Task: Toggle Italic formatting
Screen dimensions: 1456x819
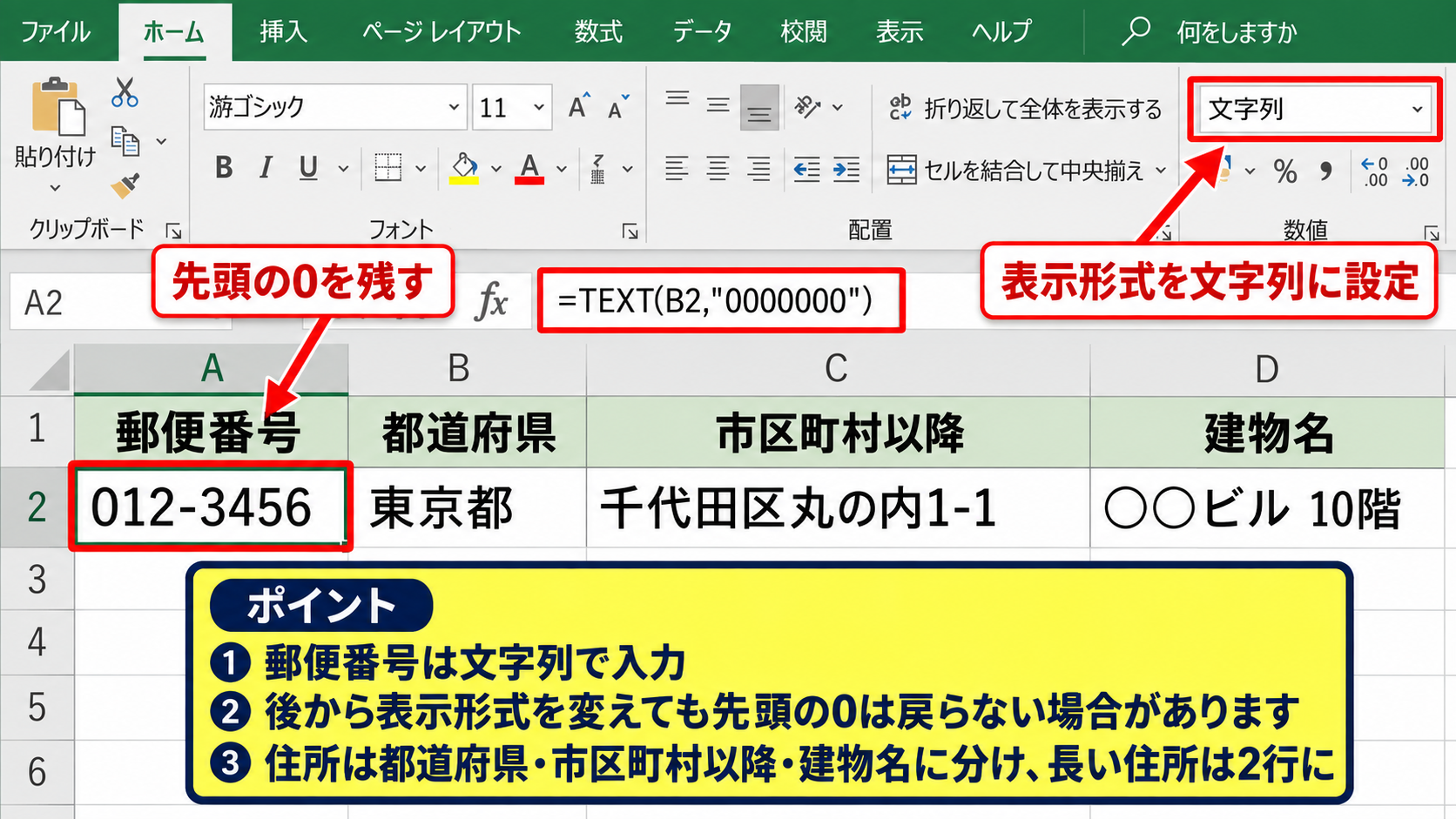Action: pyautogui.click(x=266, y=167)
